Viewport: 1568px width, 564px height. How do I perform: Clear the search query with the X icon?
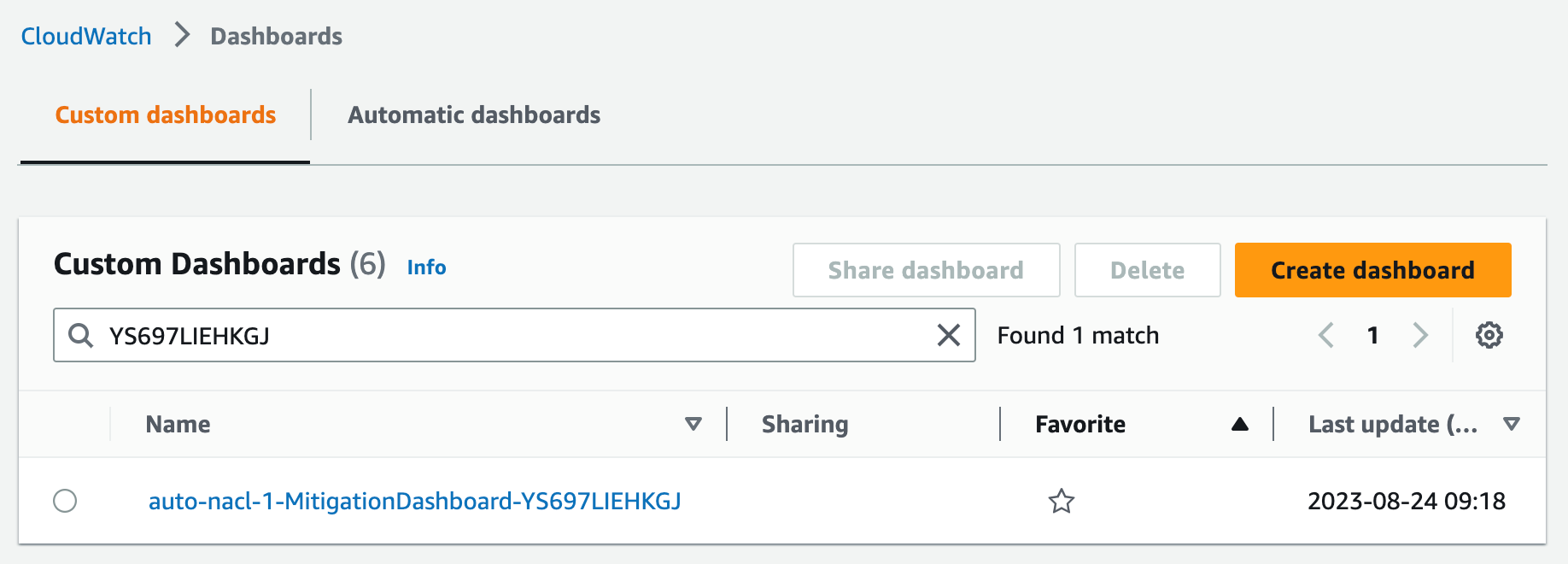point(948,335)
